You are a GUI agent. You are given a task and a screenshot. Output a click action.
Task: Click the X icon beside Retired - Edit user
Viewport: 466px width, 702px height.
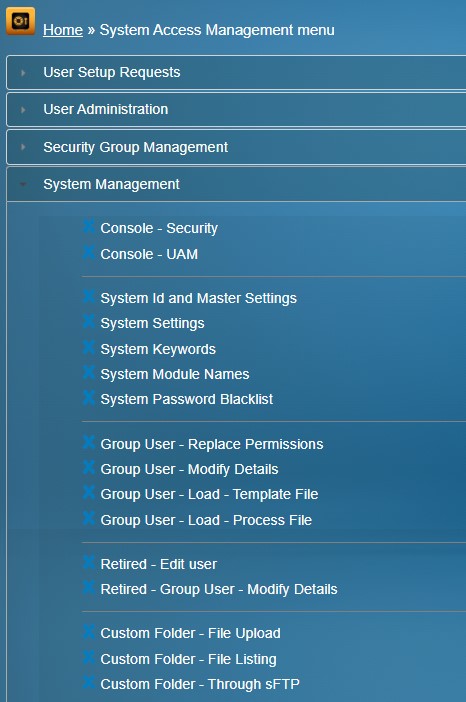(x=89, y=562)
